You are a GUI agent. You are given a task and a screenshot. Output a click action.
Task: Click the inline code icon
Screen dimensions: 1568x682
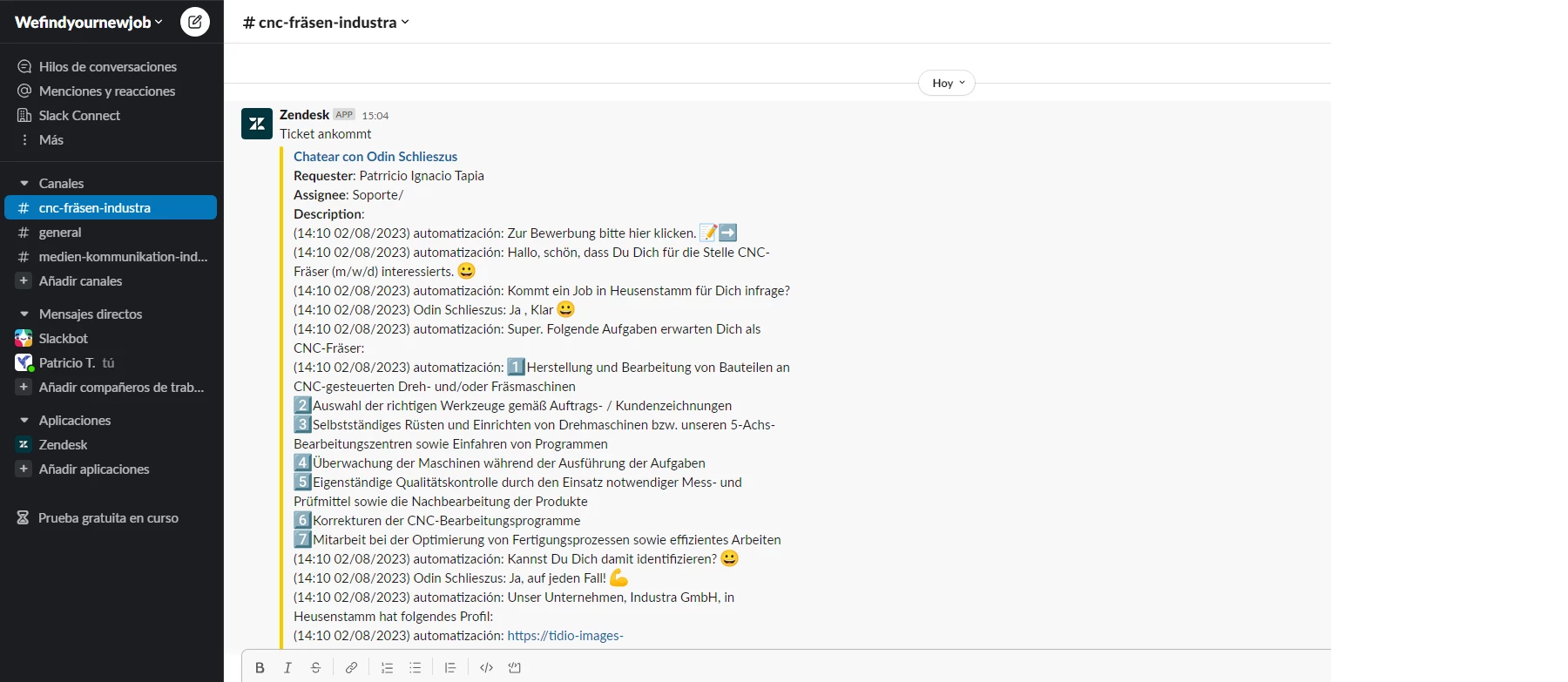pos(486,667)
